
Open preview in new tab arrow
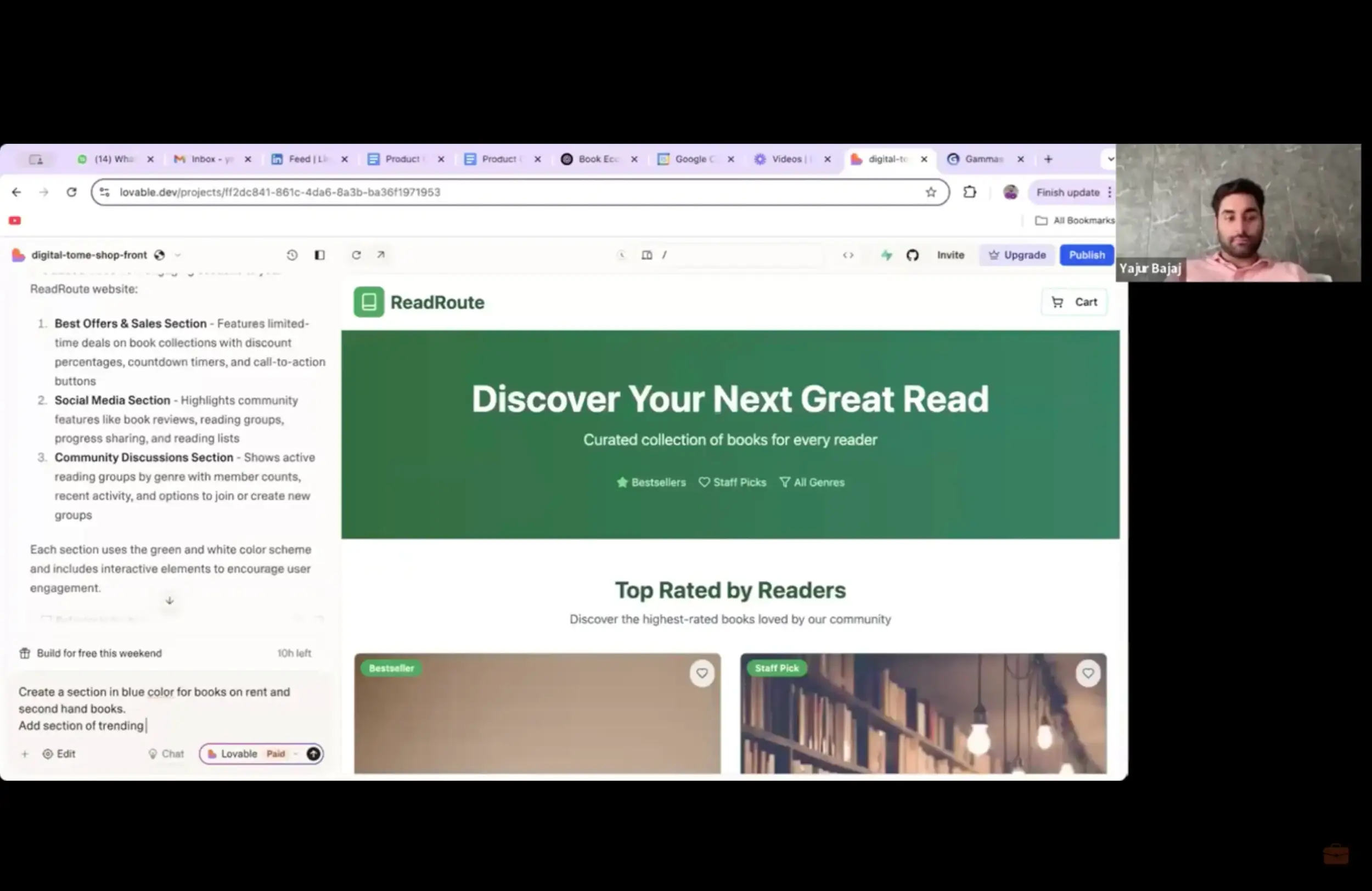tap(381, 255)
